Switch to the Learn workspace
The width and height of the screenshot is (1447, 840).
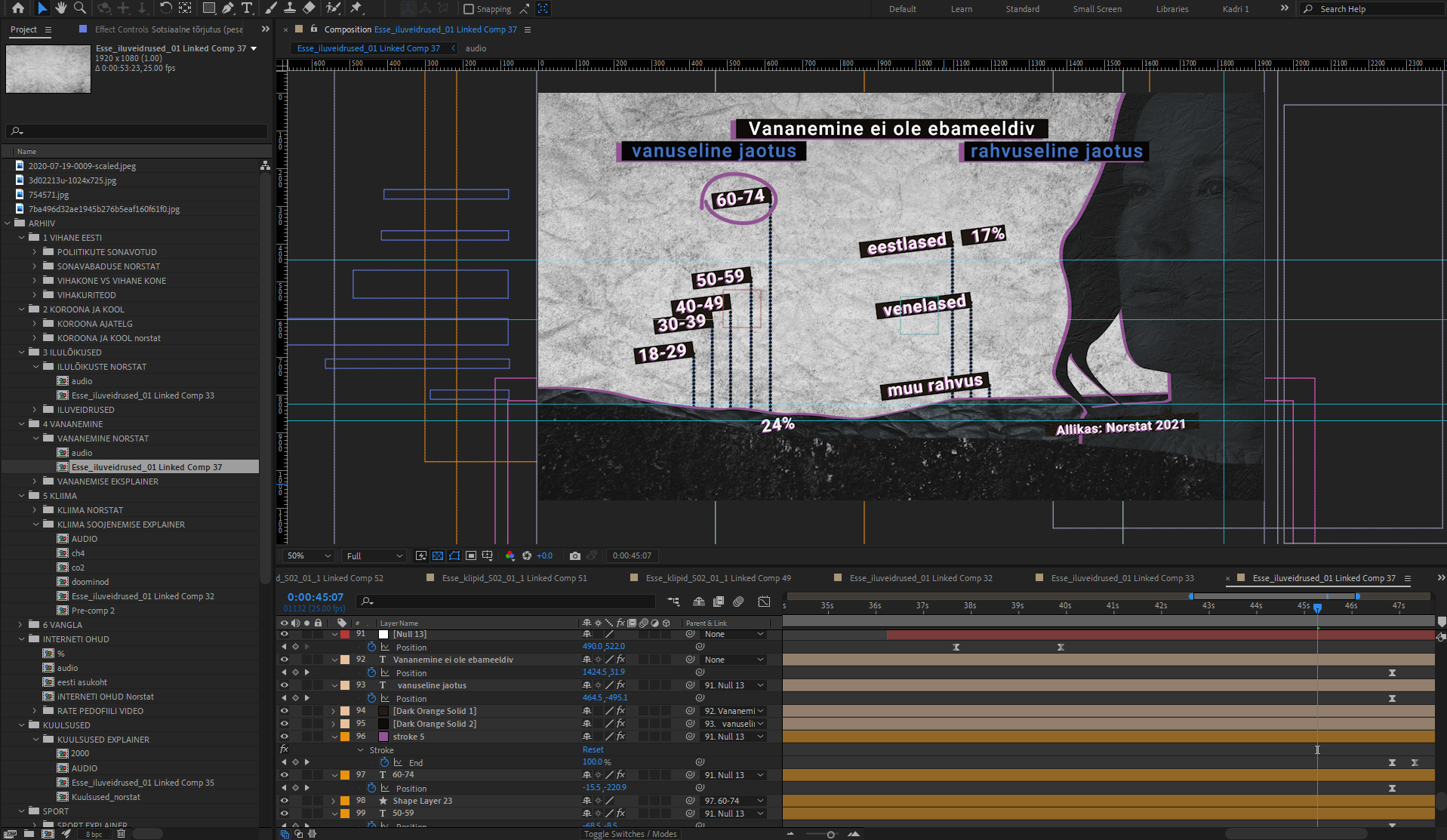pyautogui.click(x=961, y=9)
